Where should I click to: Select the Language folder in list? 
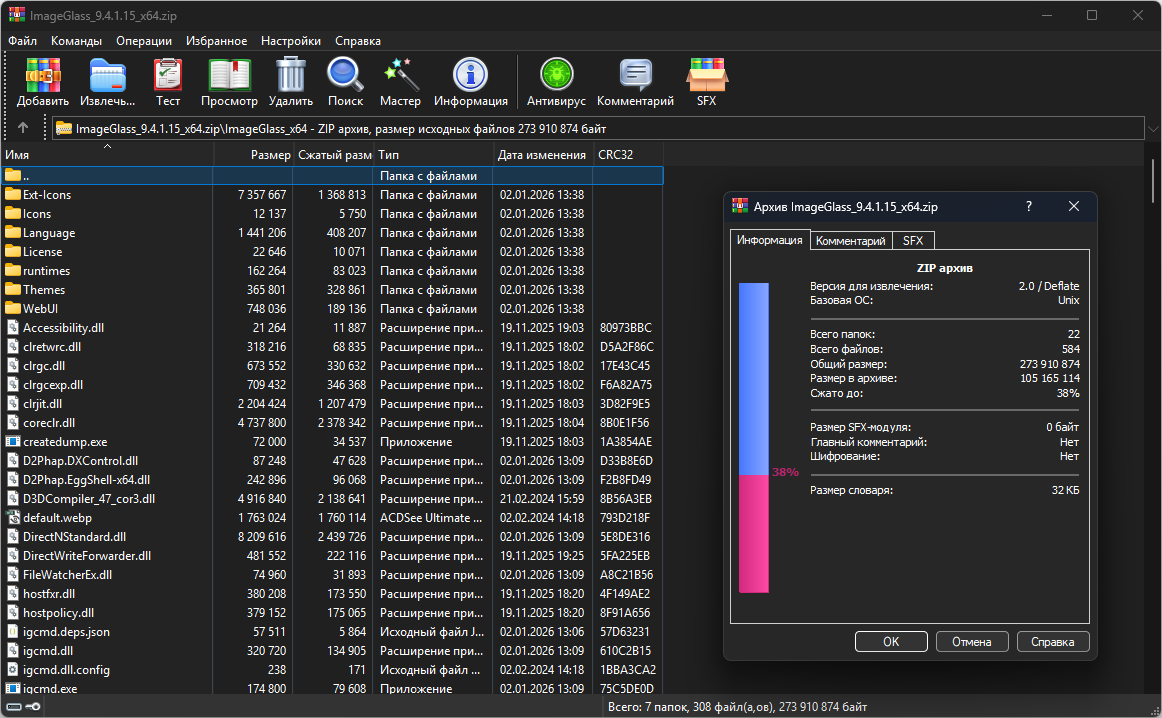click(49, 233)
